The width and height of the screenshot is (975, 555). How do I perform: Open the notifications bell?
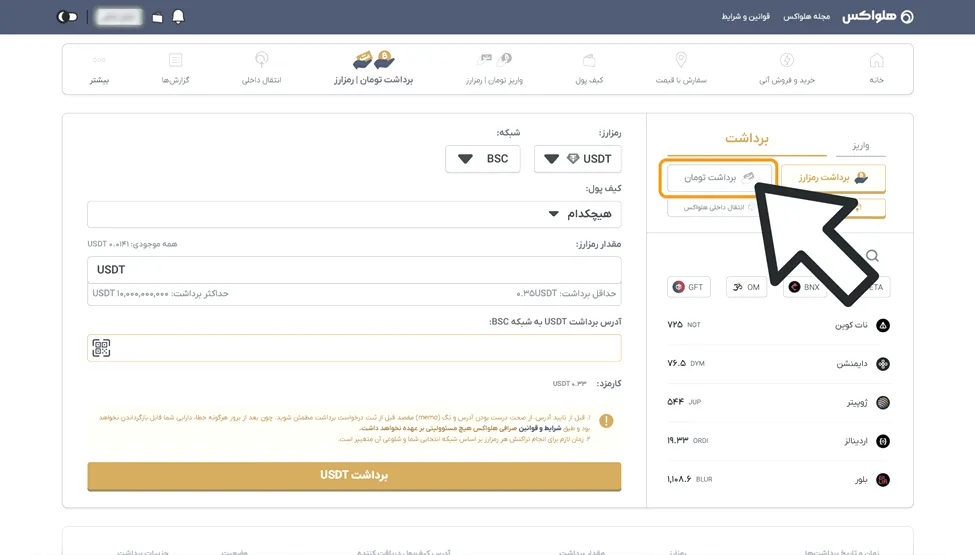(x=178, y=17)
